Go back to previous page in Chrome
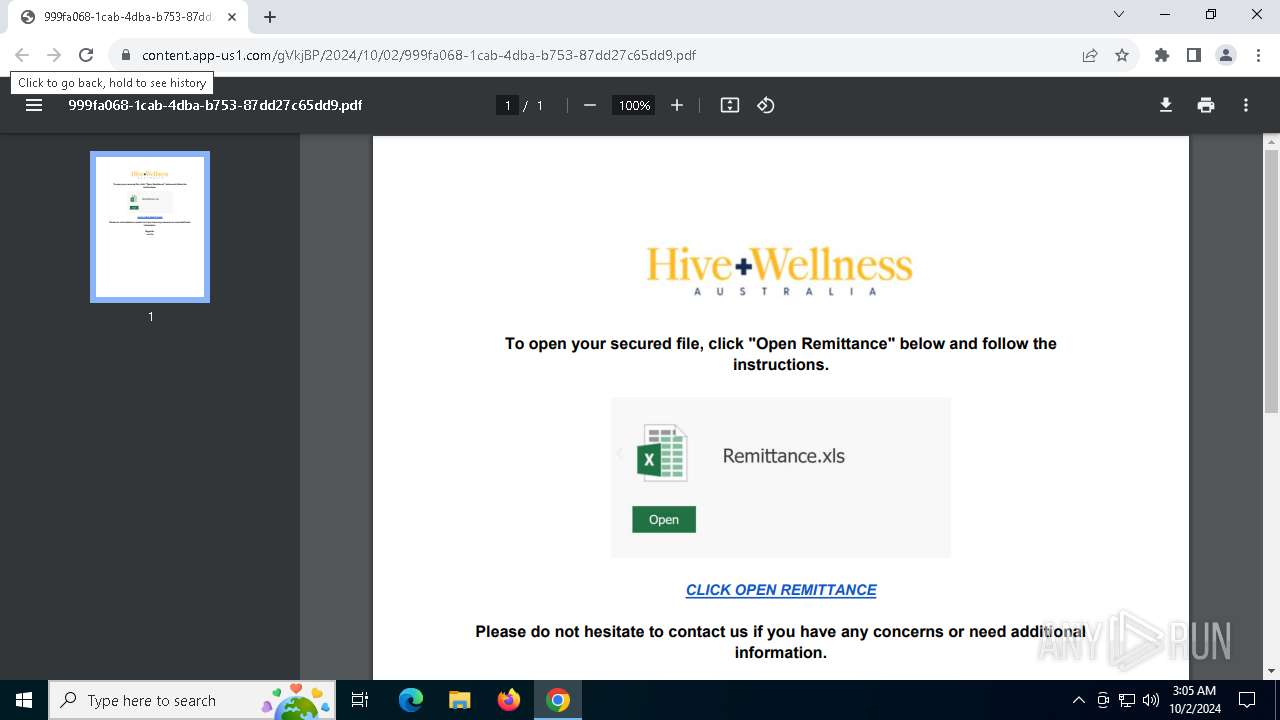Viewport: 1280px width, 720px height. (22, 55)
